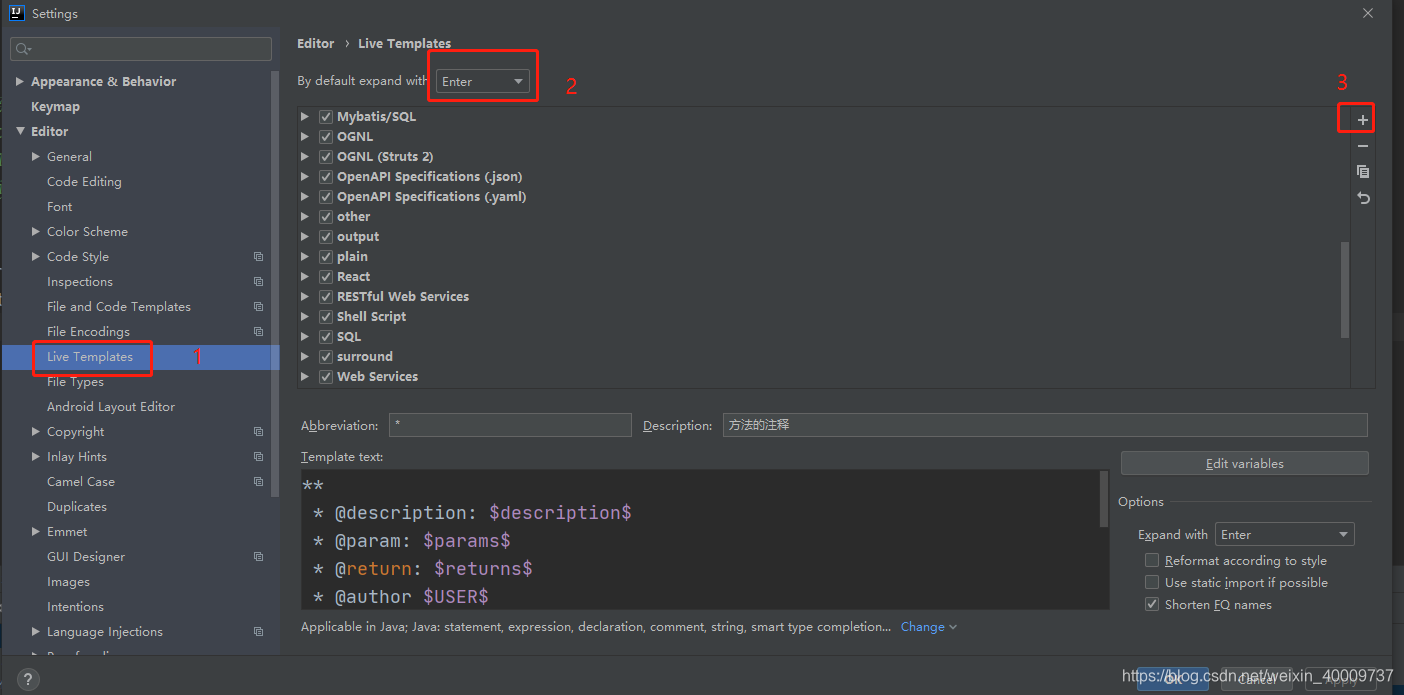Expand the Color Scheme node
The image size is (1404, 695).
(36, 232)
